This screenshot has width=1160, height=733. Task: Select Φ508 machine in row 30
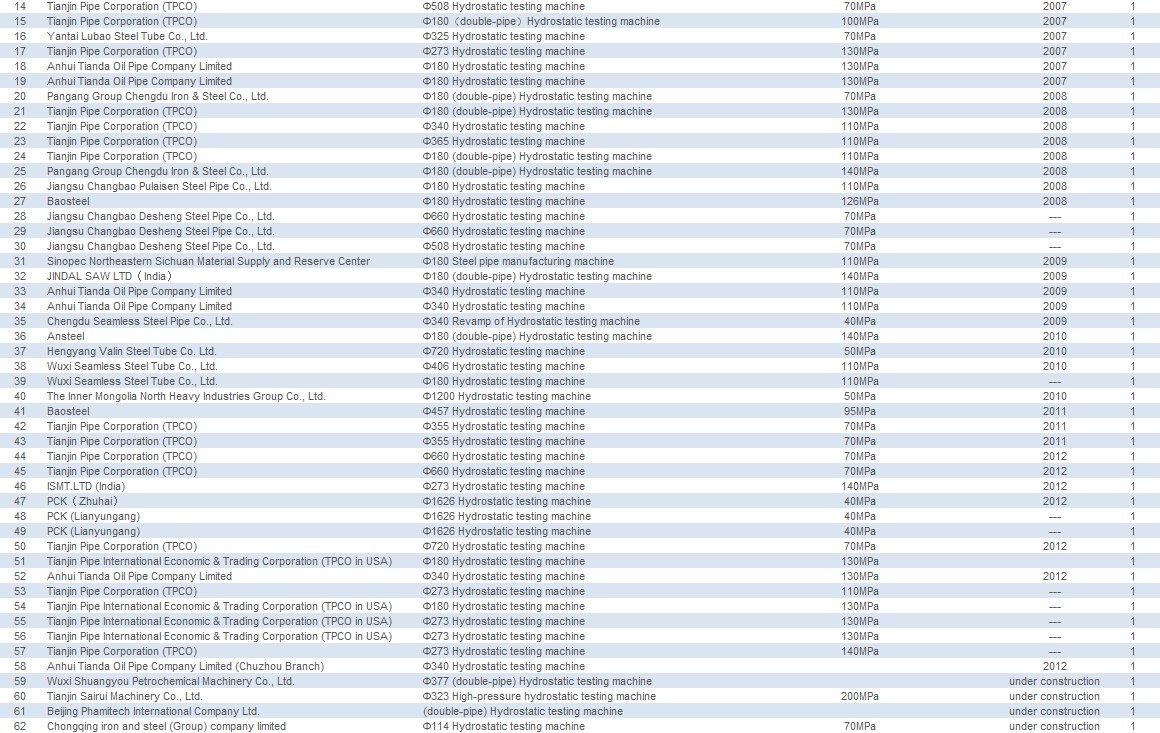pyautogui.click(x=504, y=246)
